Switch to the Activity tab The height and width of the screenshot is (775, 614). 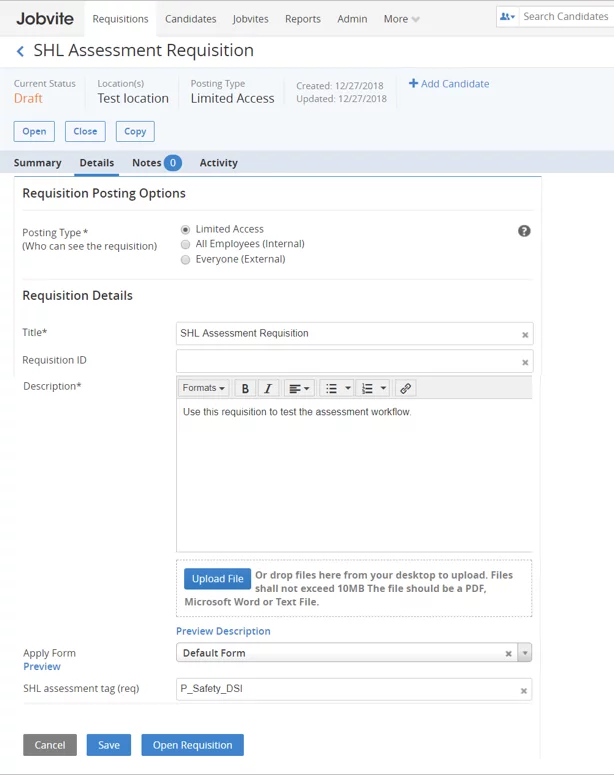click(x=218, y=163)
